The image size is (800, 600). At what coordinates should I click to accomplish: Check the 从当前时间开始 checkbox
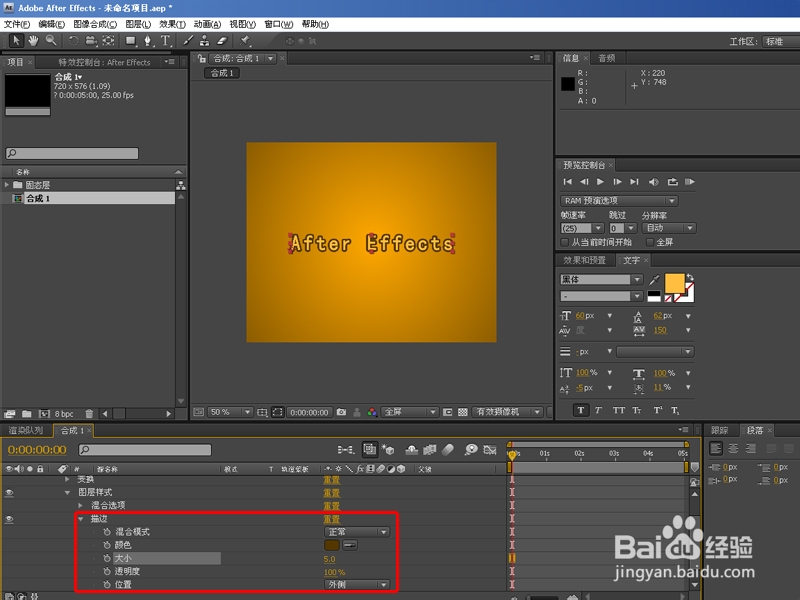[564, 242]
